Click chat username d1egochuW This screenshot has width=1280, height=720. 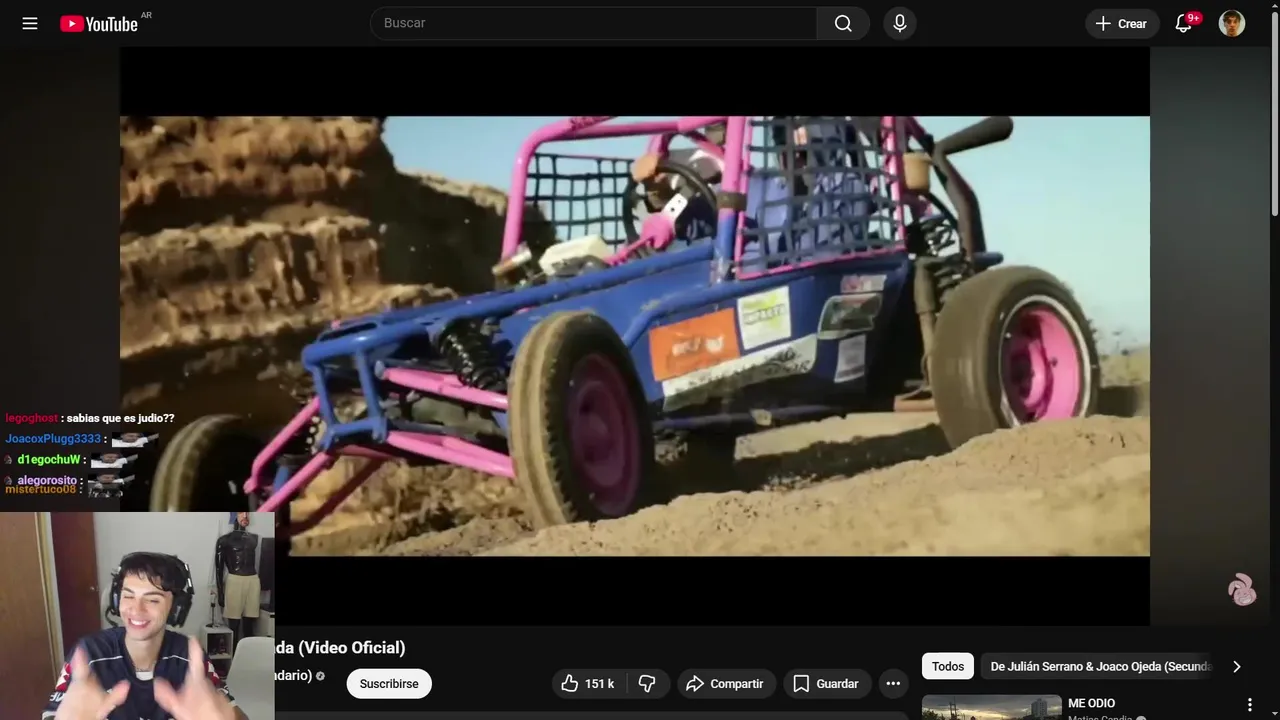[48, 460]
